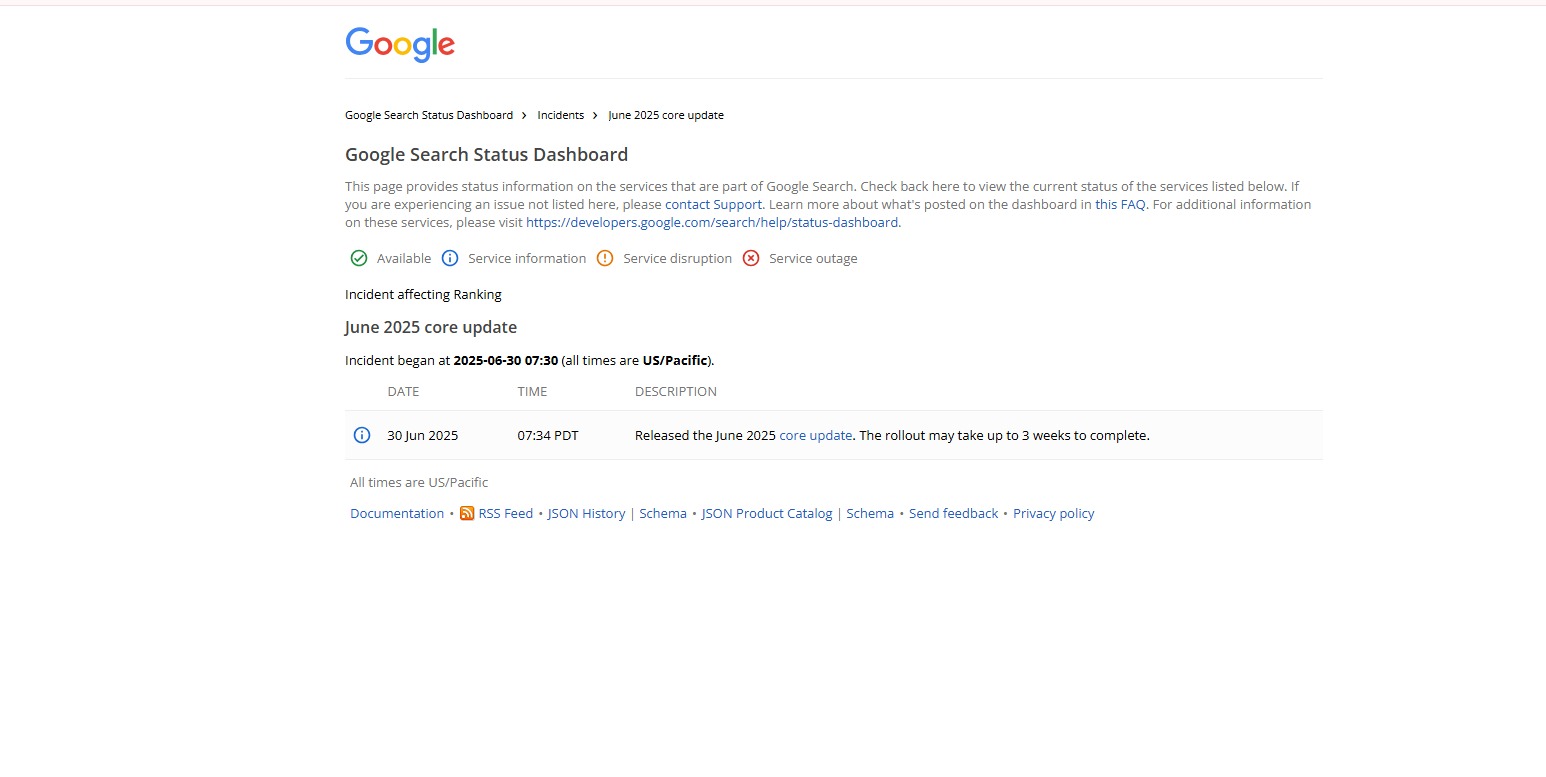Click the green Available status icon
The height and width of the screenshot is (777, 1546).
[x=359, y=258]
